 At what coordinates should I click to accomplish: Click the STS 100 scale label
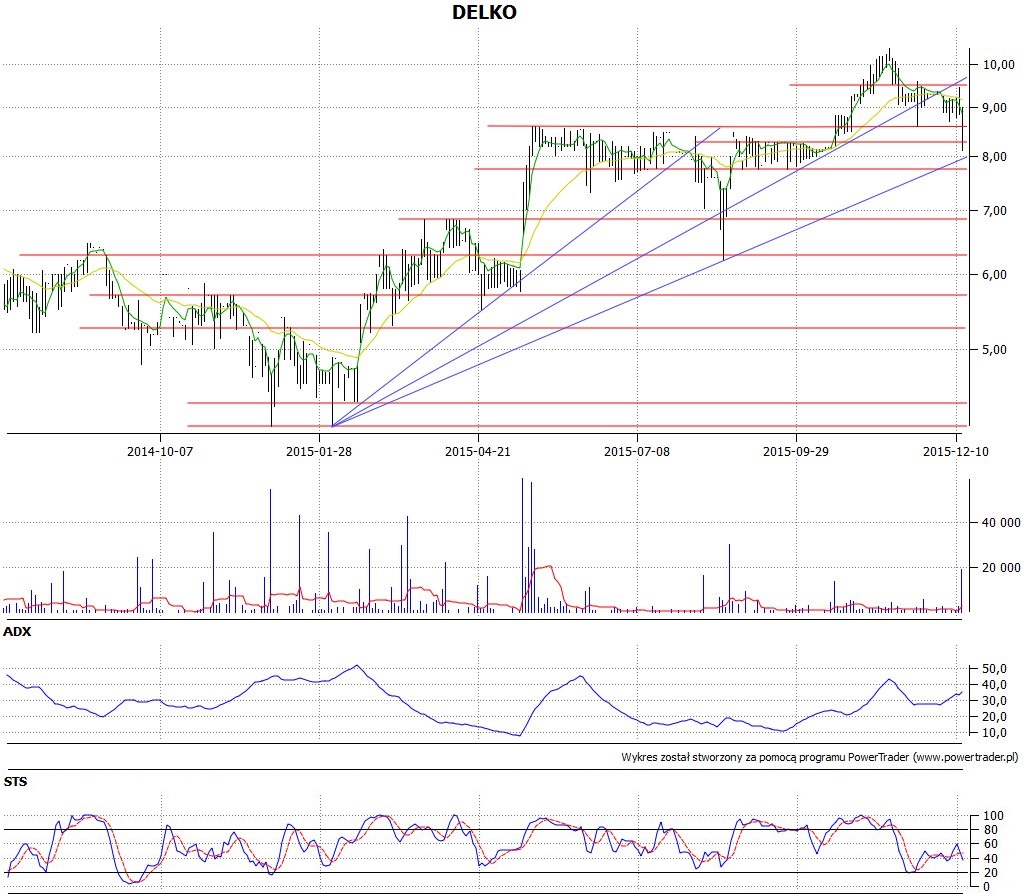click(x=993, y=816)
